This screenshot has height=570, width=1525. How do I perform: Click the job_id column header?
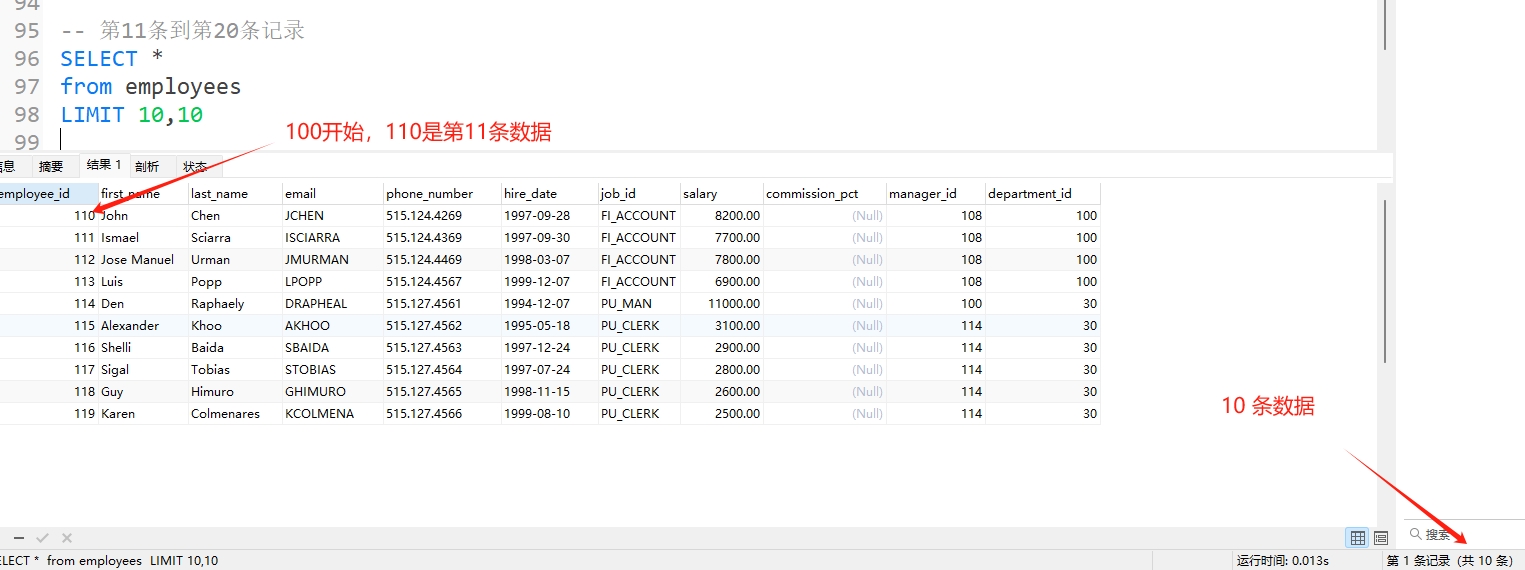tap(638, 194)
